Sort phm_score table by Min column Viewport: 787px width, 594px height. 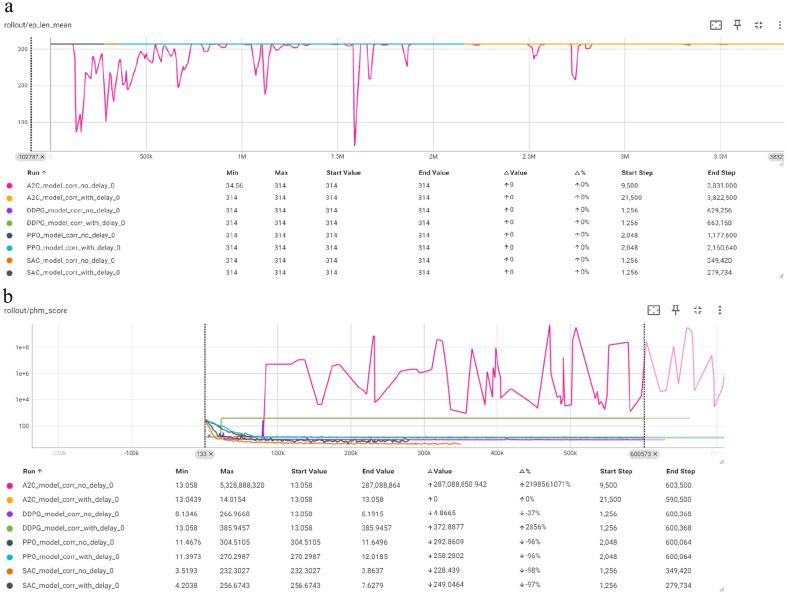point(182,471)
